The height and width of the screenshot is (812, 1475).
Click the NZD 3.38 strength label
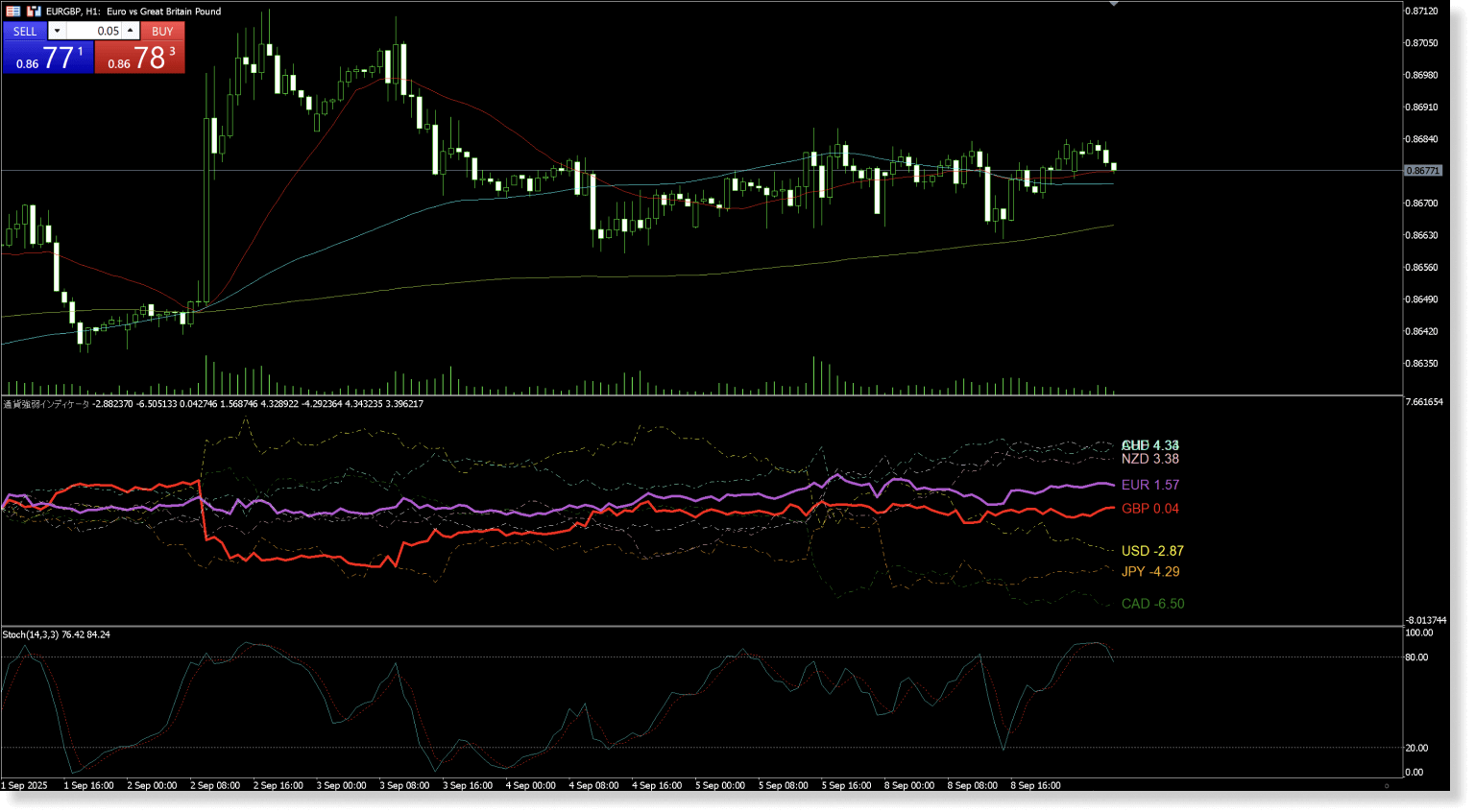coord(1150,459)
